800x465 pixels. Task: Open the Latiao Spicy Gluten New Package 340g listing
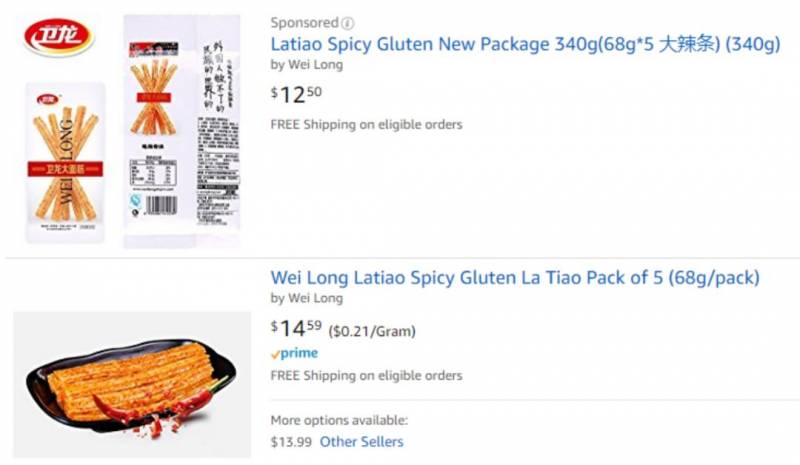525,45
